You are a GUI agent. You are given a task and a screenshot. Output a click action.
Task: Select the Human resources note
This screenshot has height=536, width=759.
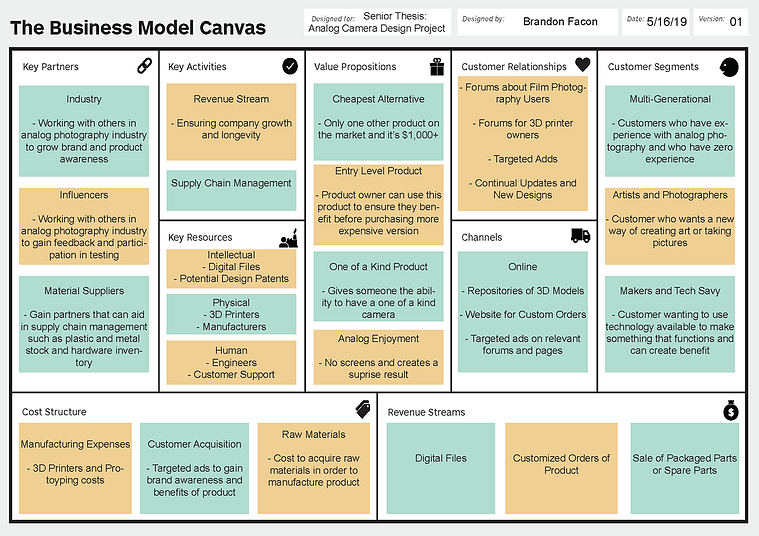[x=231, y=363]
